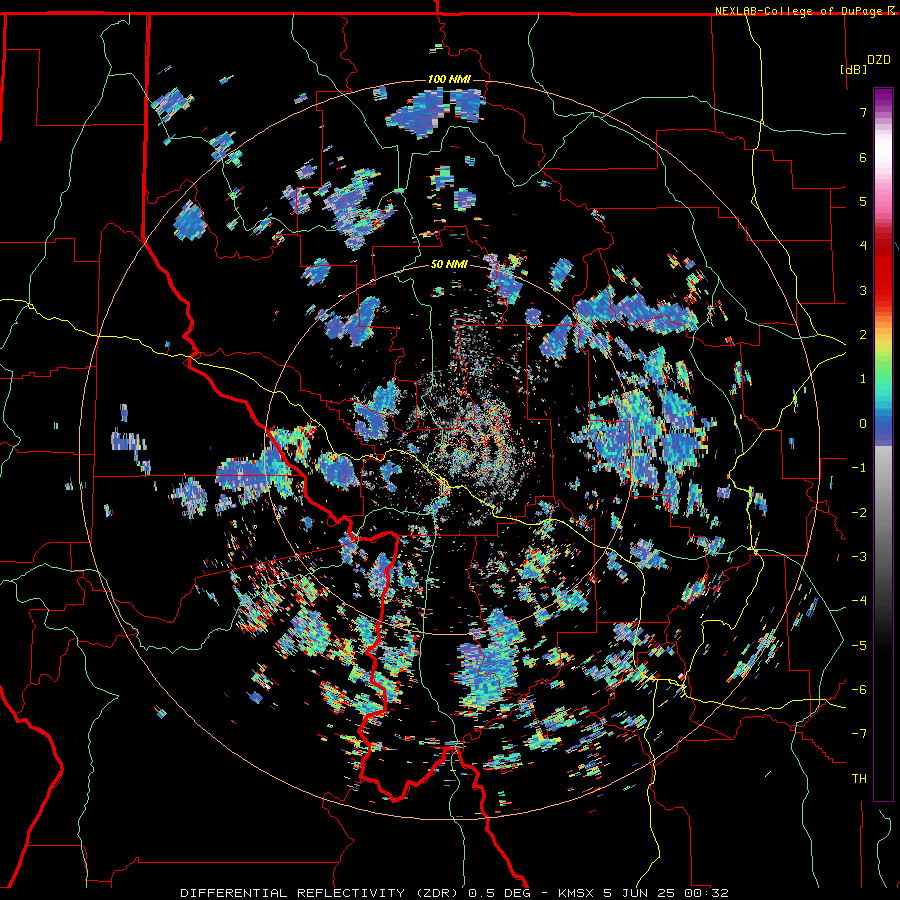This screenshot has width=900, height=900.
Task: Click the legend value -3
Action: click(x=859, y=557)
